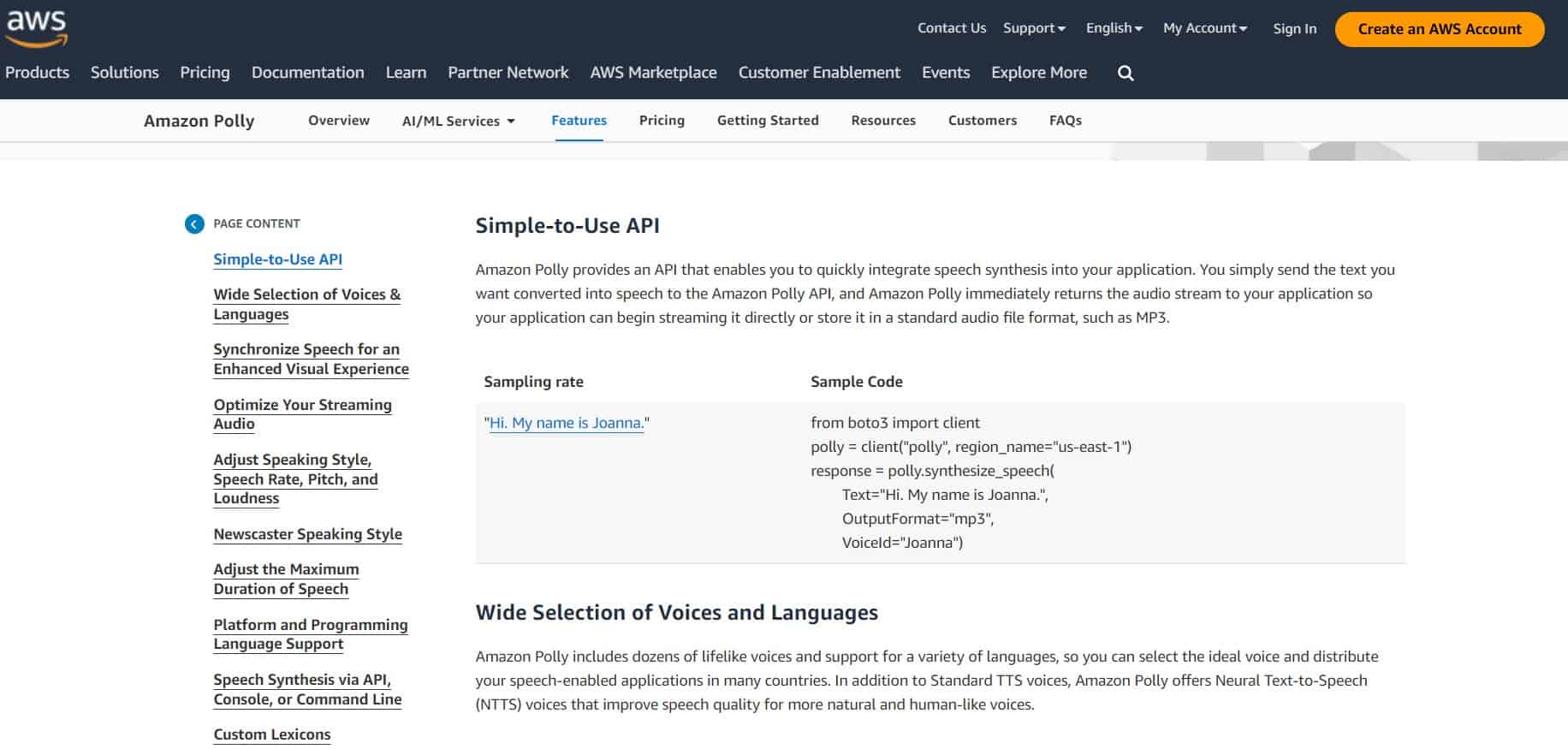The image size is (1568, 749).
Task: Open the Solutions menu
Action: (125, 73)
